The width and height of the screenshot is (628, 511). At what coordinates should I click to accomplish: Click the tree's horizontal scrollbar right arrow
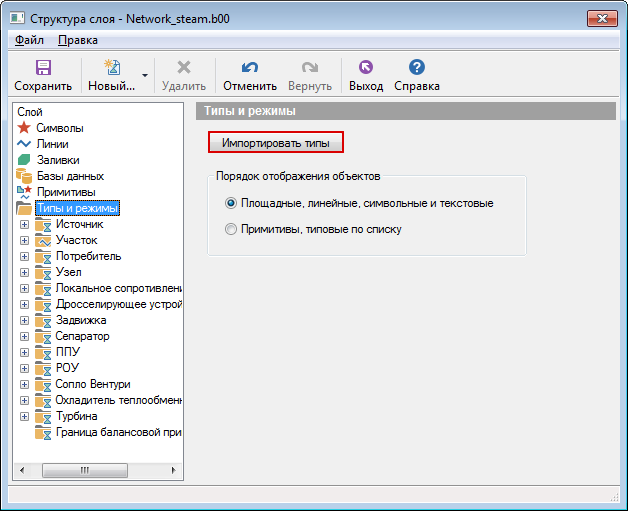click(x=172, y=470)
